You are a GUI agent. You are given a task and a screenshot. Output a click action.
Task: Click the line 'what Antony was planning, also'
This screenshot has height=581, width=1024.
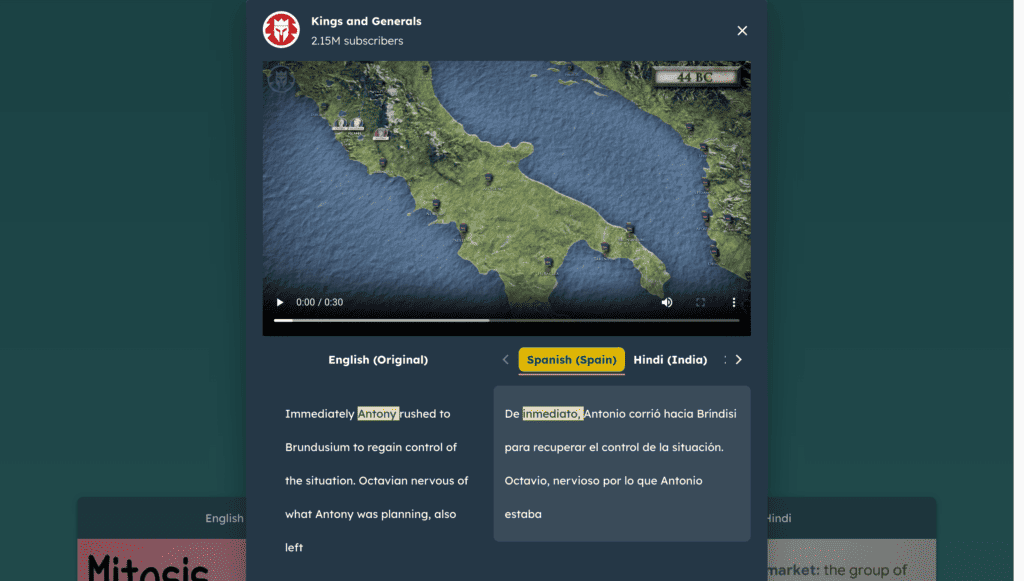tap(370, 514)
